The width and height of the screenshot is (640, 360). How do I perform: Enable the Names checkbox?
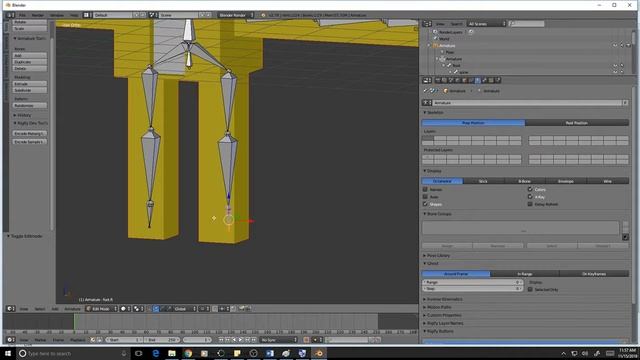425,189
